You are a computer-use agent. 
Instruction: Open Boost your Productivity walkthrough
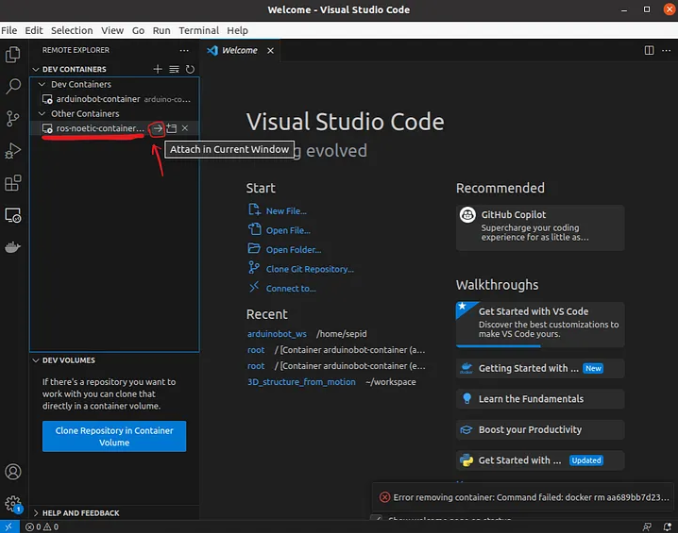tap(540, 430)
